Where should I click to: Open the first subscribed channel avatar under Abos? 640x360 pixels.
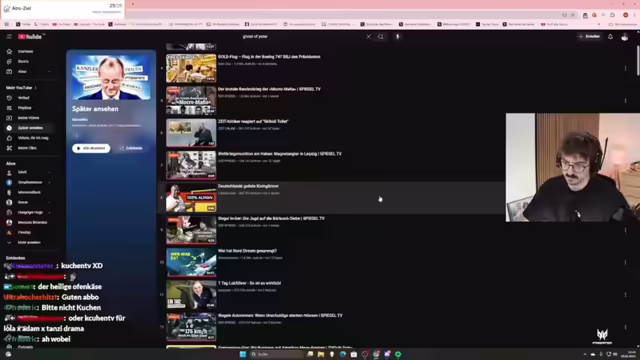tap(9, 172)
